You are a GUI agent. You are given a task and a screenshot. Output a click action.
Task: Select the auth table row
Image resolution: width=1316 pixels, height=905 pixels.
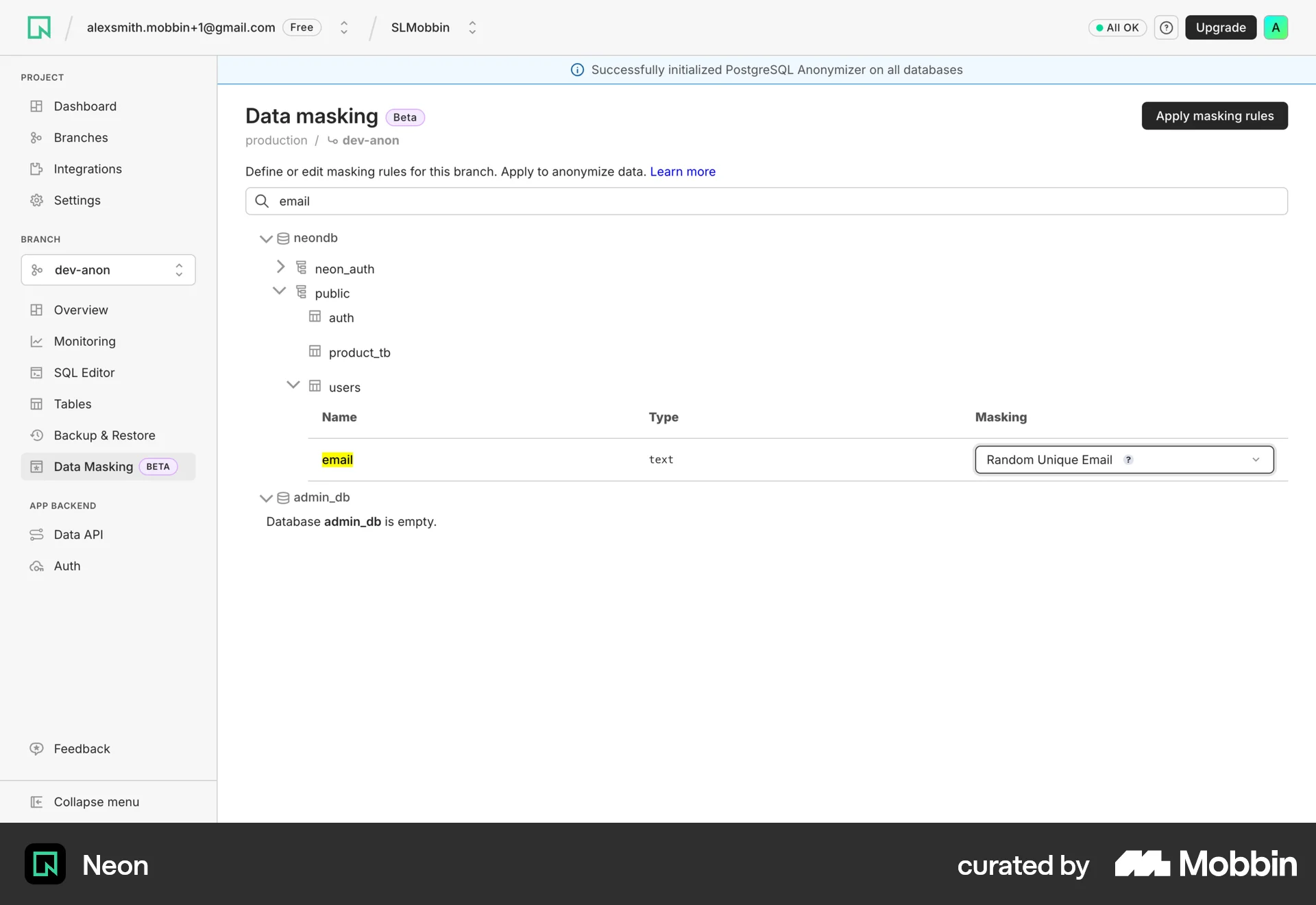[x=341, y=317]
